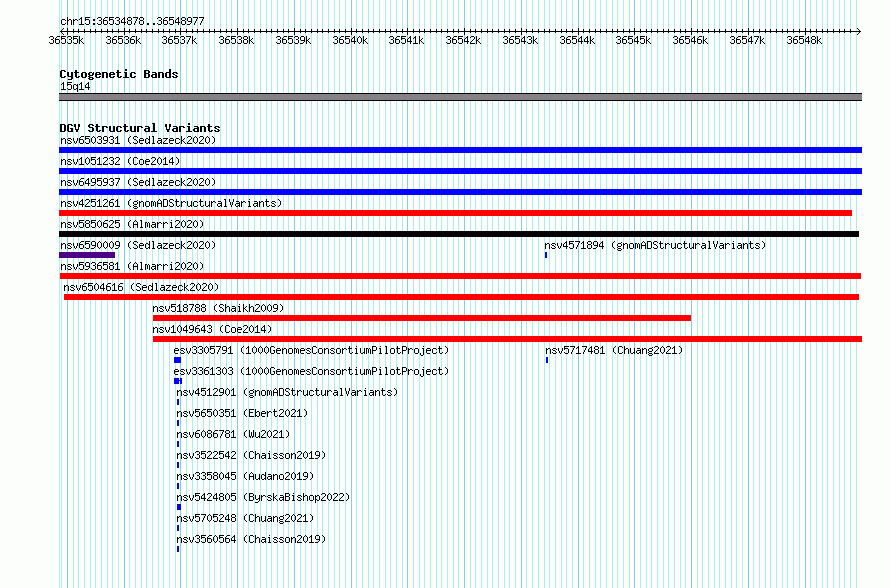Select the gray 15q14 cytogenetic band bar
The width and height of the screenshot is (890, 588).
[460, 97]
